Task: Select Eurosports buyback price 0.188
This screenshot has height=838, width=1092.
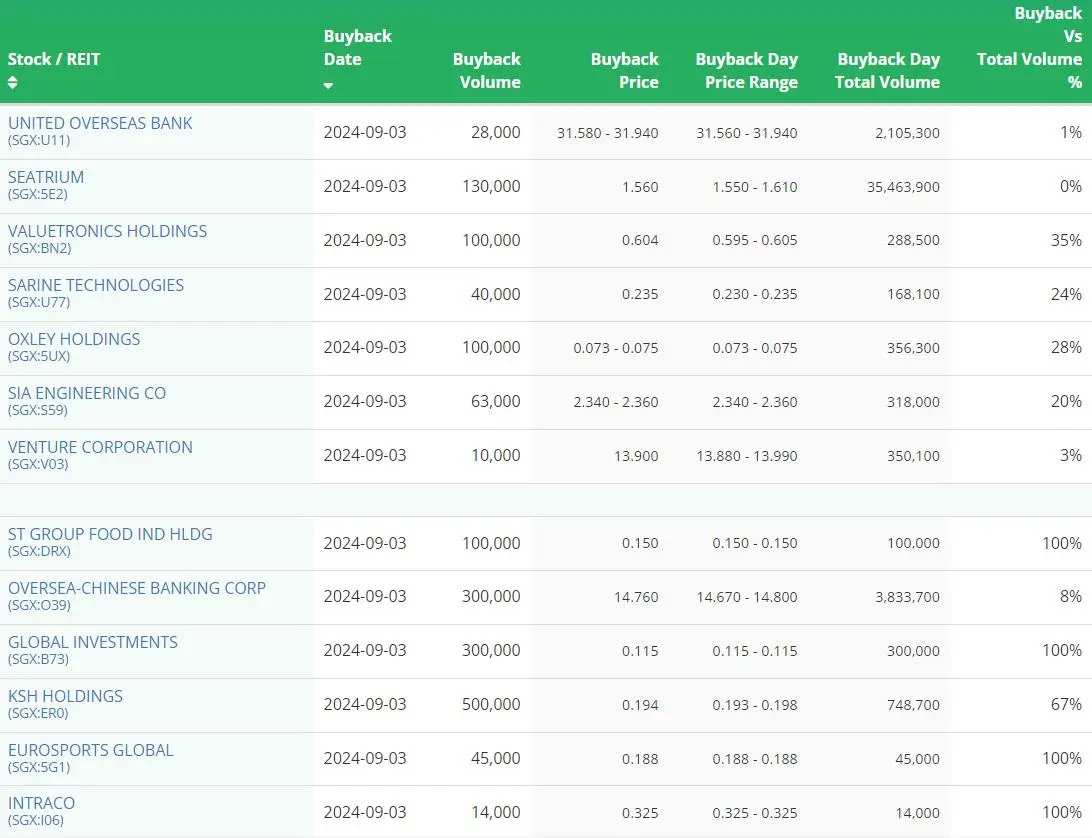Action: click(640, 759)
